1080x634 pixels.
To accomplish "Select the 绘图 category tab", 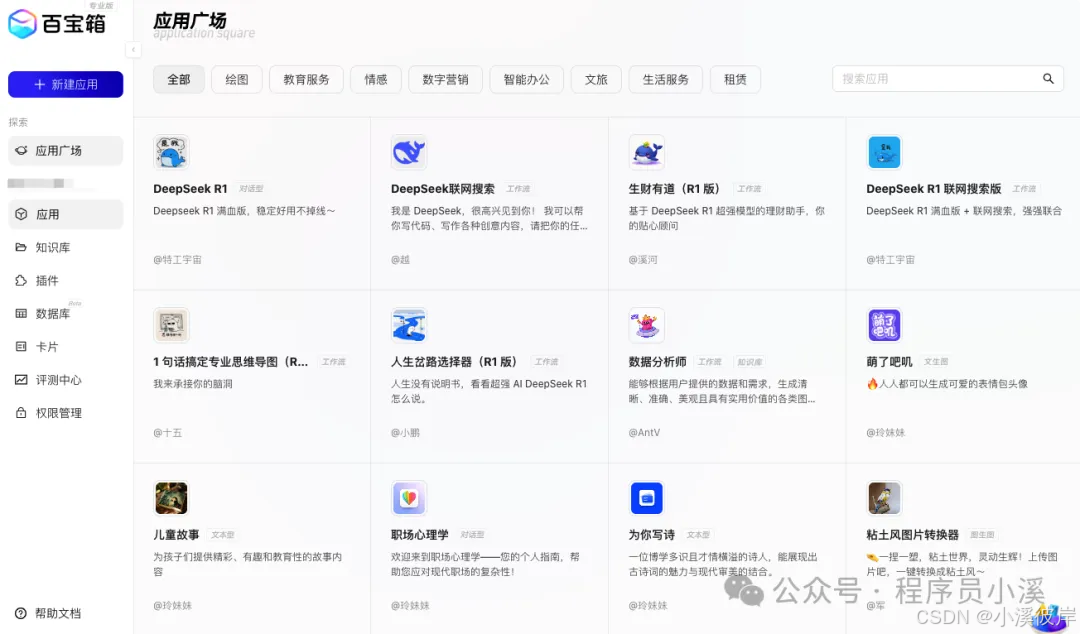I will pos(237,79).
